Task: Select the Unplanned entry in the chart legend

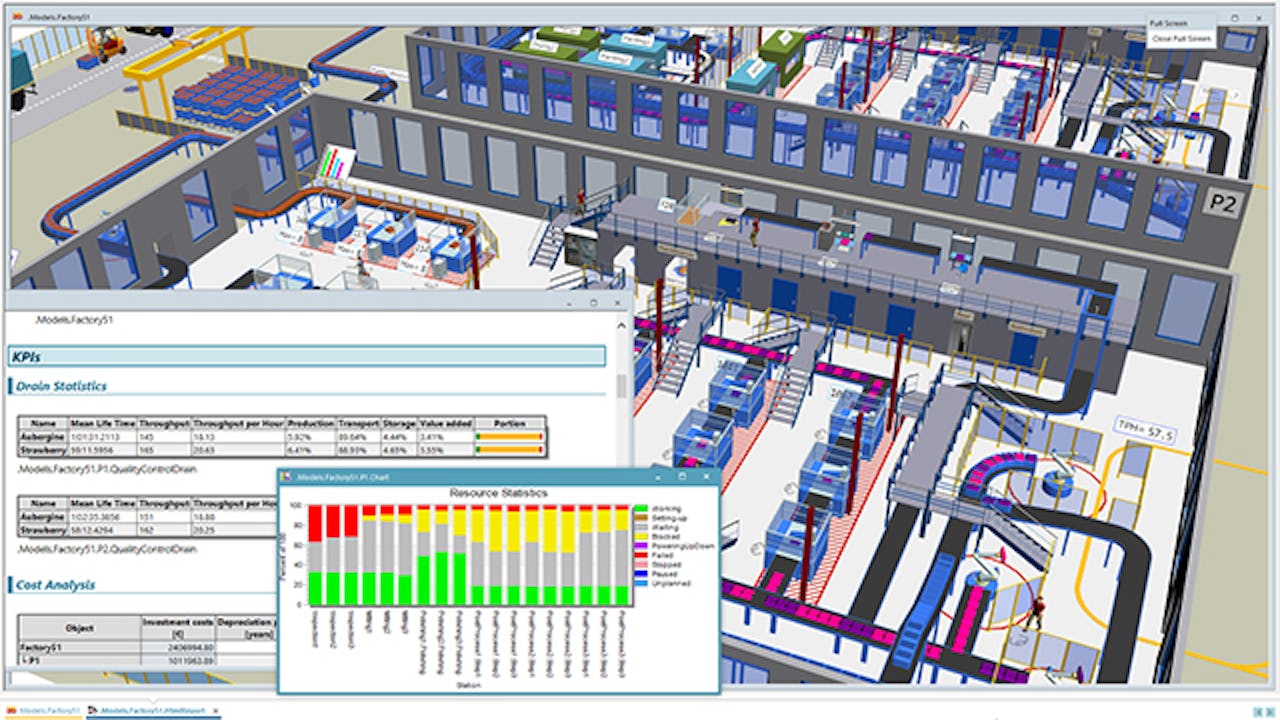Action: [x=665, y=581]
